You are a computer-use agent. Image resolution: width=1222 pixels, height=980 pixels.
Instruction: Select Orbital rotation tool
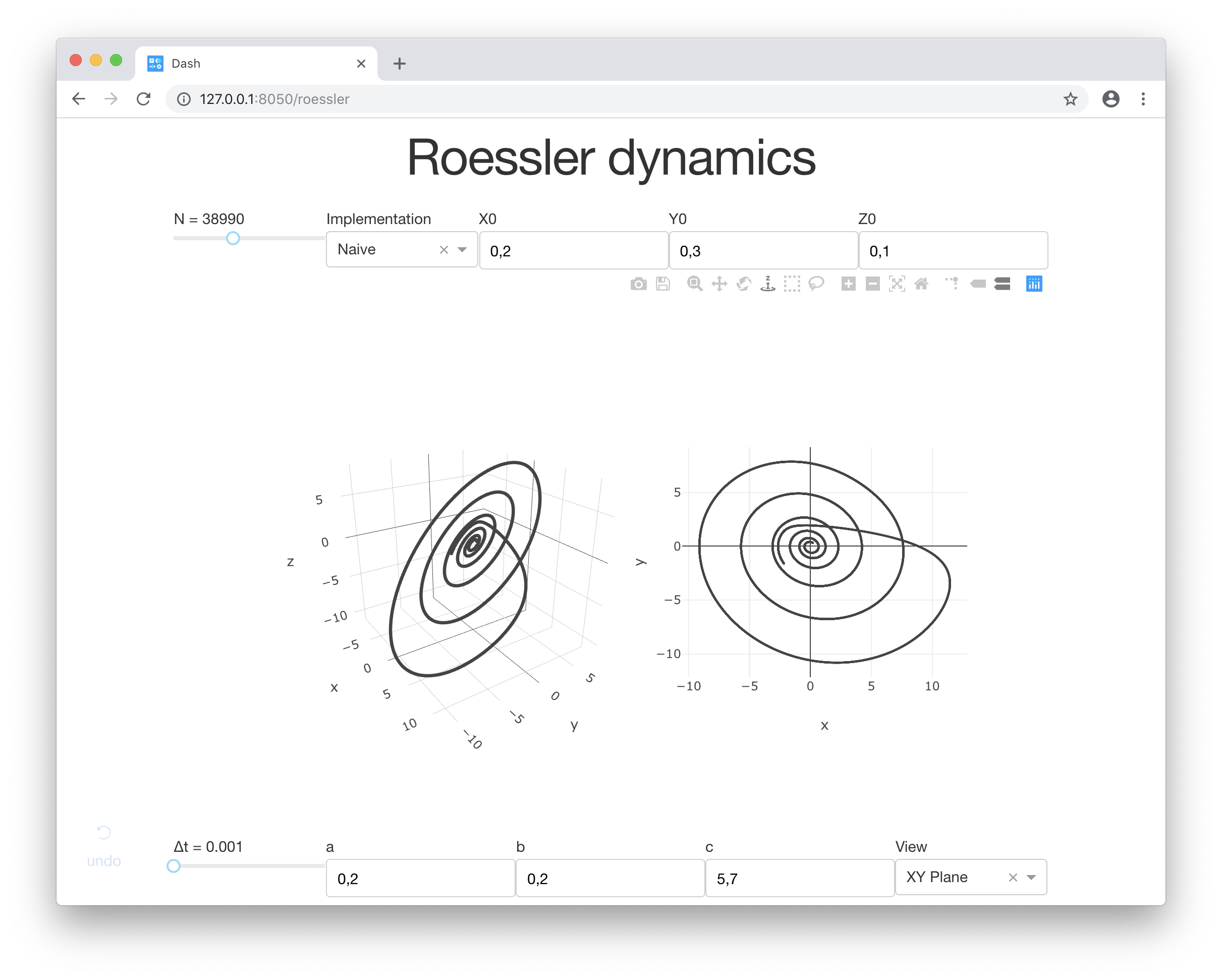coord(744,284)
